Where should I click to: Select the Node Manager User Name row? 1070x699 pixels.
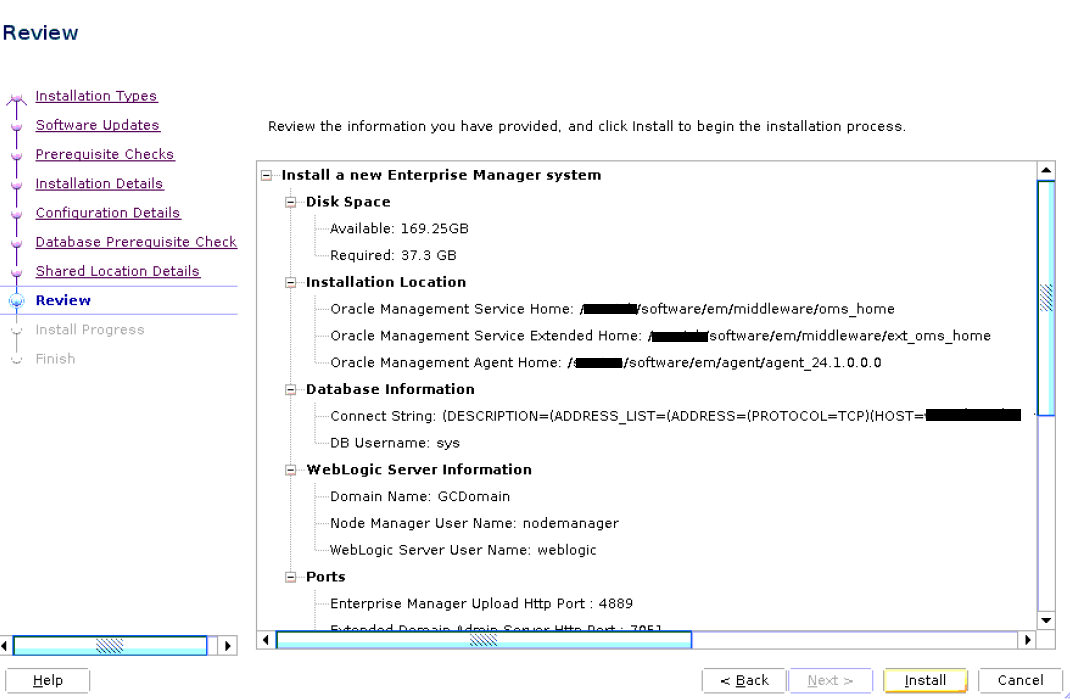pos(474,524)
